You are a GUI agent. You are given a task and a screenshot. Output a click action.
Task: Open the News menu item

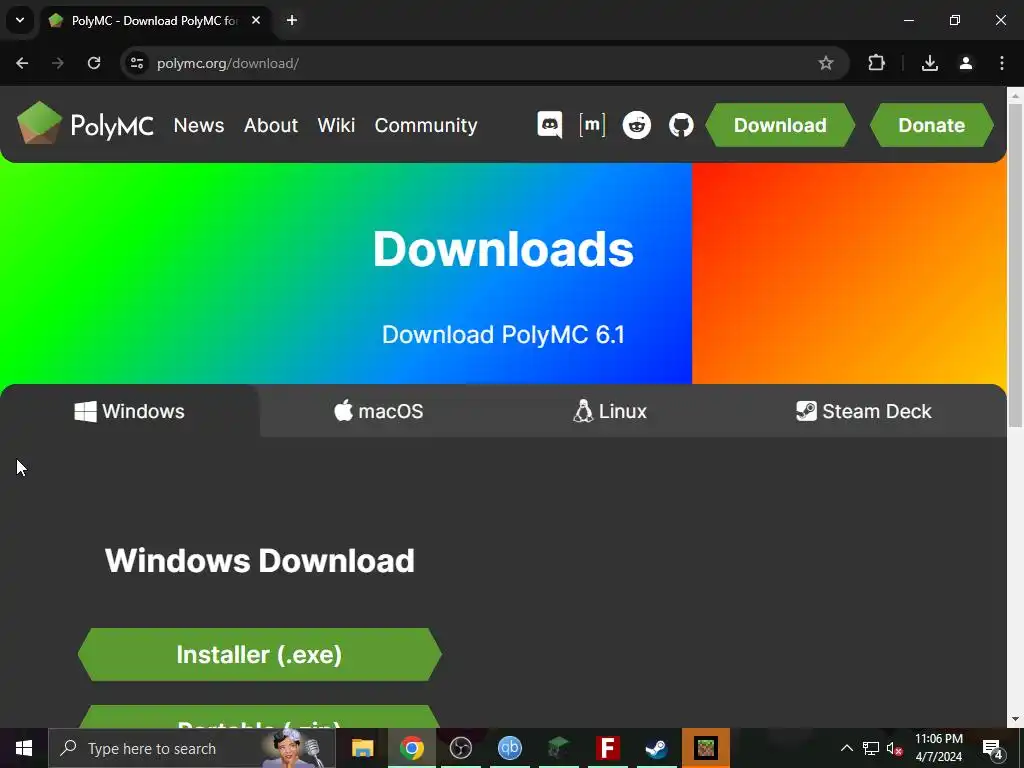[199, 125]
